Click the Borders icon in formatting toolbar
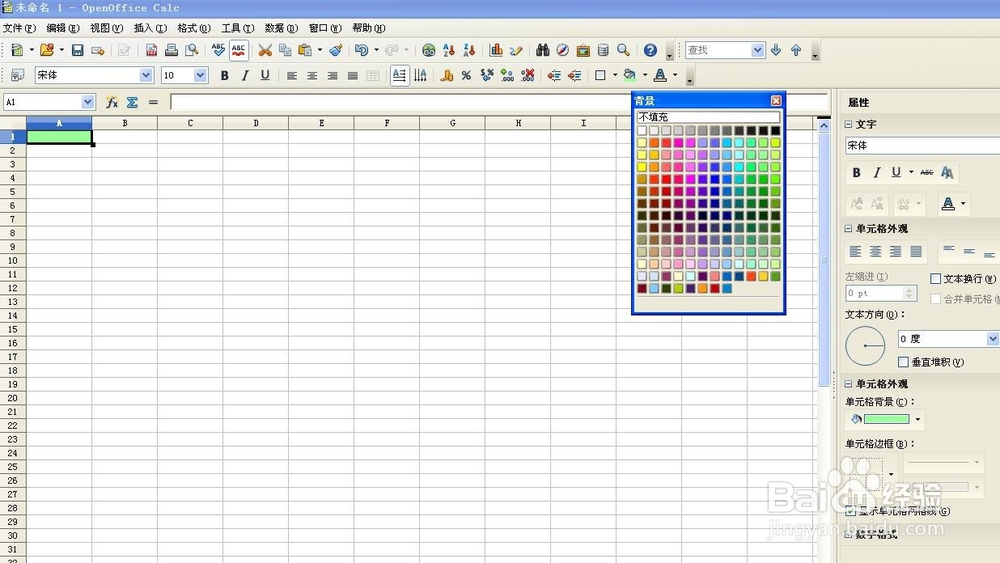This screenshot has height=563, width=1000. [x=600, y=75]
